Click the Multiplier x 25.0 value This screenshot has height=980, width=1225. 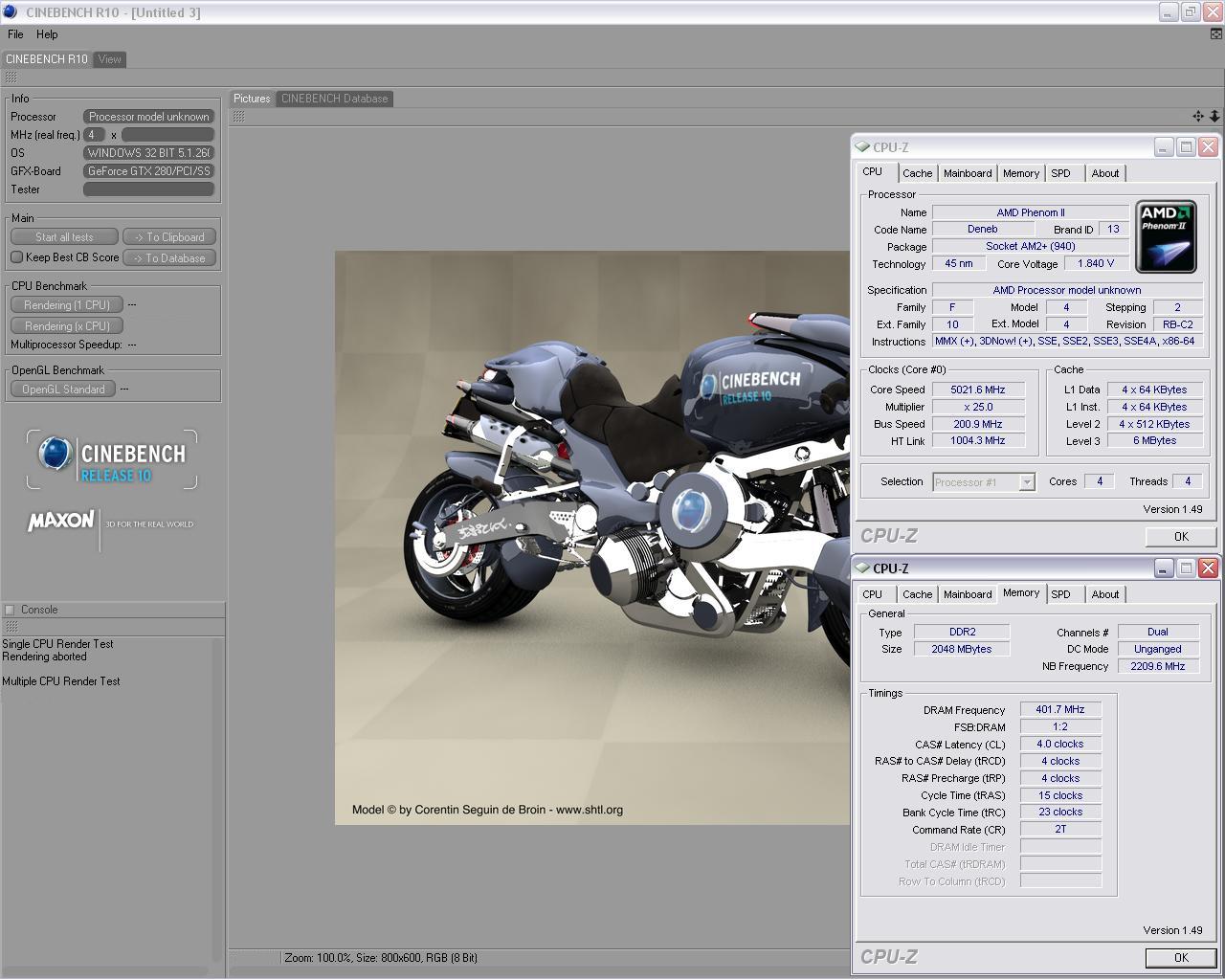pyautogui.click(x=977, y=407)
